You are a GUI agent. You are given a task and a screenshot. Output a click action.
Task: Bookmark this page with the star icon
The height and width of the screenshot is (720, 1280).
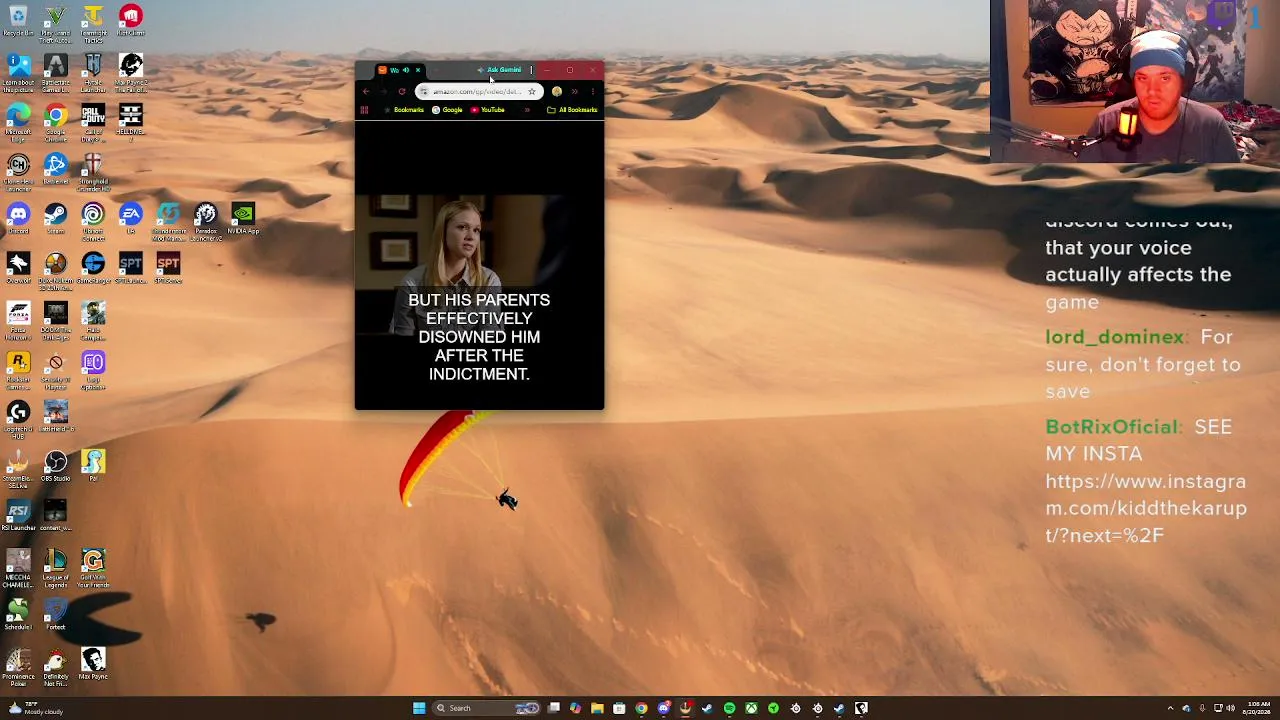[532, 91]
